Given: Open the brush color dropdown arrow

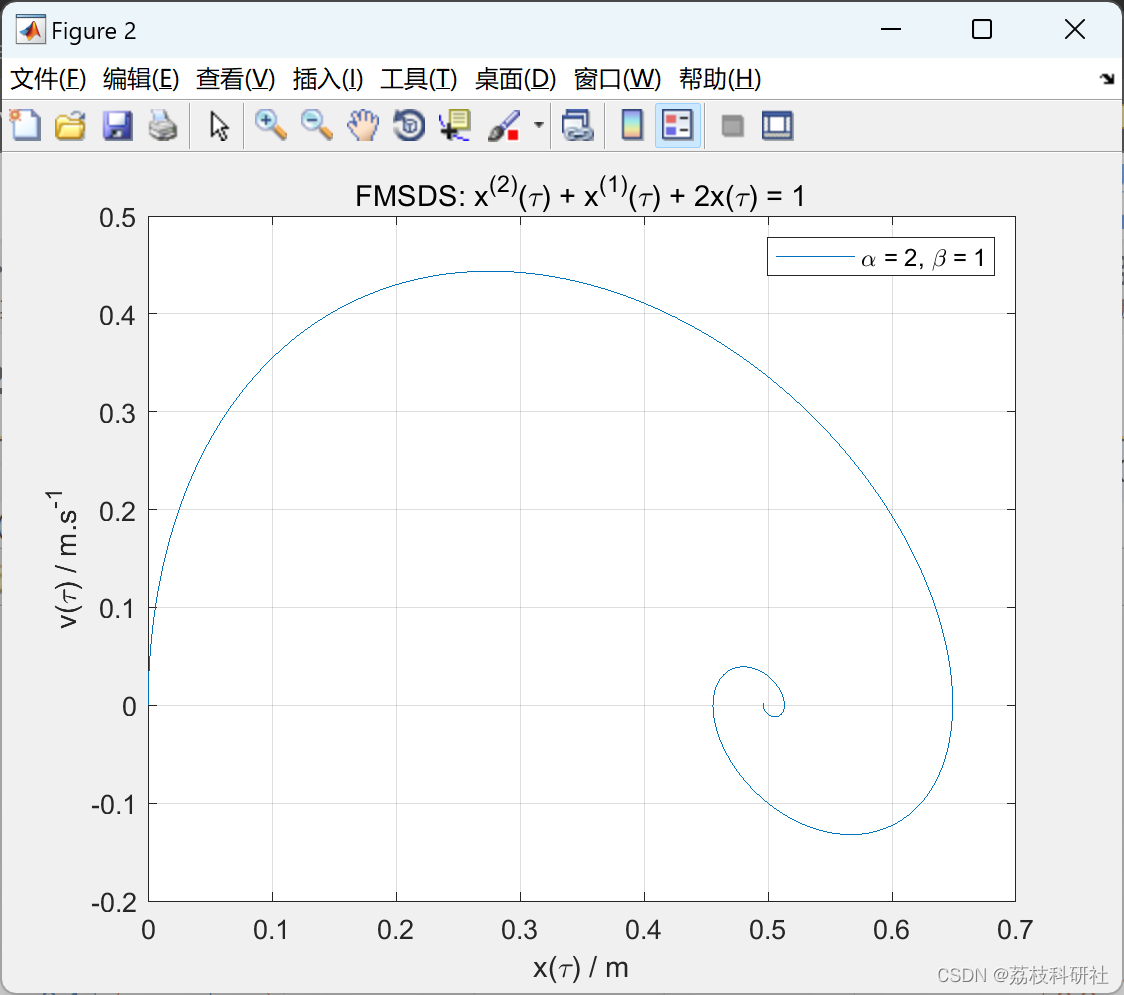Looking at the screenshot, I should (x=539, y=125).
